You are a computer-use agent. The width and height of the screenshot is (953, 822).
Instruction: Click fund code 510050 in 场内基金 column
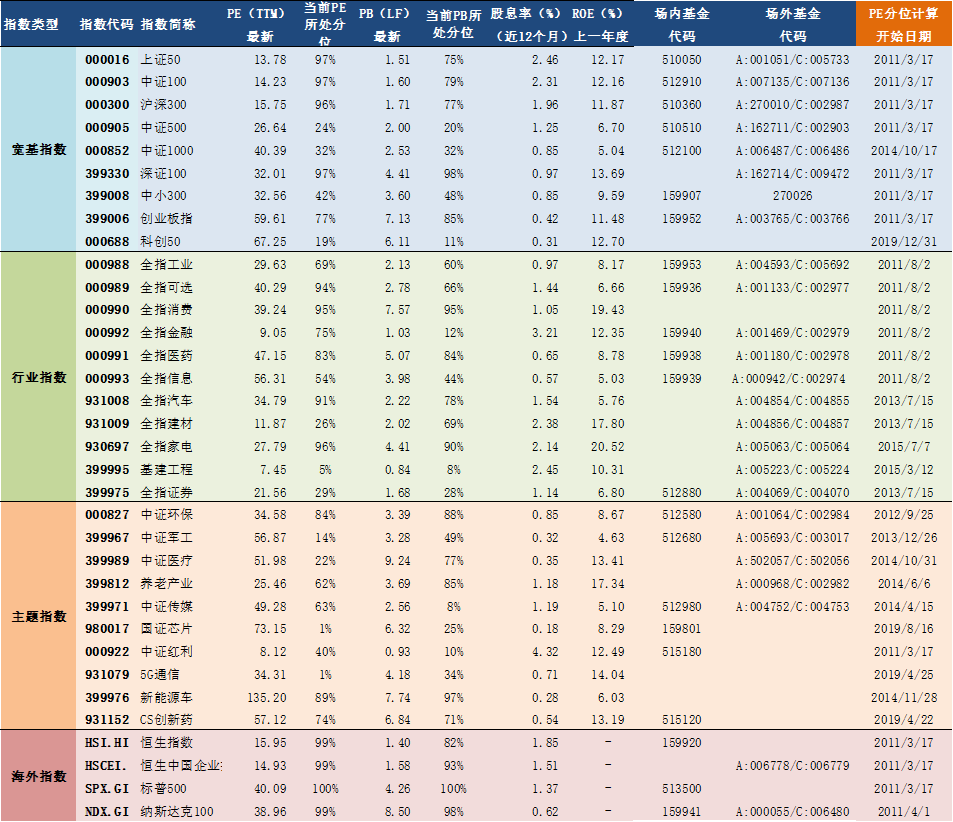click(681, 60)
